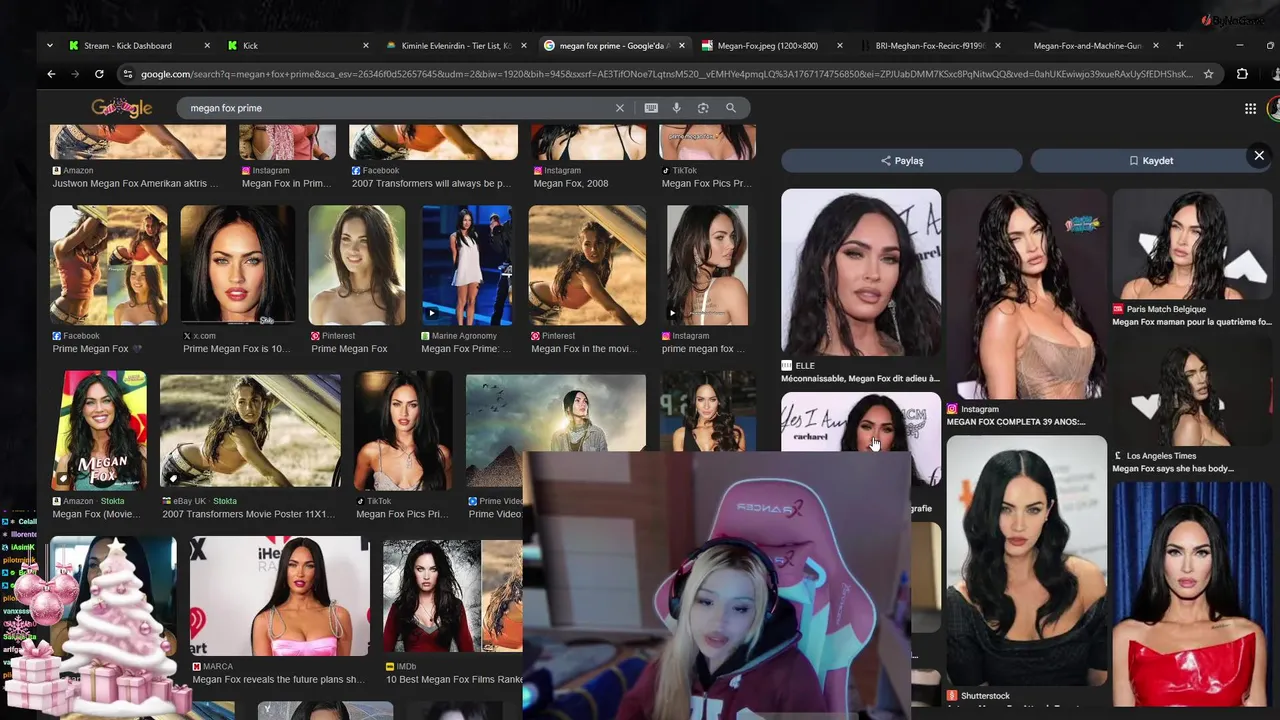Viewport: 1280px width, 720px height.
Task: Open the tab search dropdown arrow
Action: point(50,45)
